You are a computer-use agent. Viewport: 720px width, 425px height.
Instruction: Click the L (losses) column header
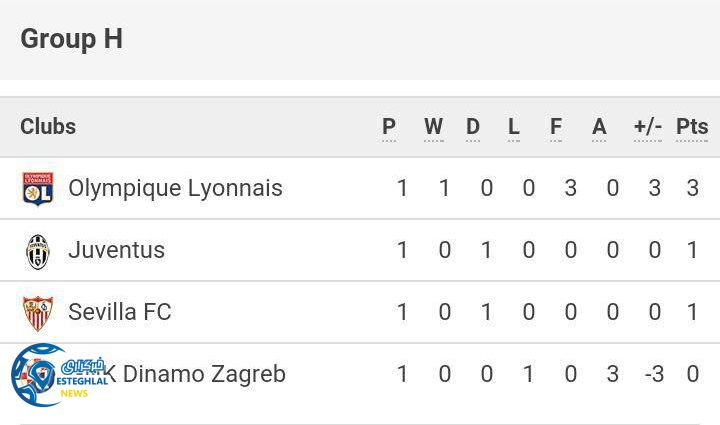(x=514, y=127)
